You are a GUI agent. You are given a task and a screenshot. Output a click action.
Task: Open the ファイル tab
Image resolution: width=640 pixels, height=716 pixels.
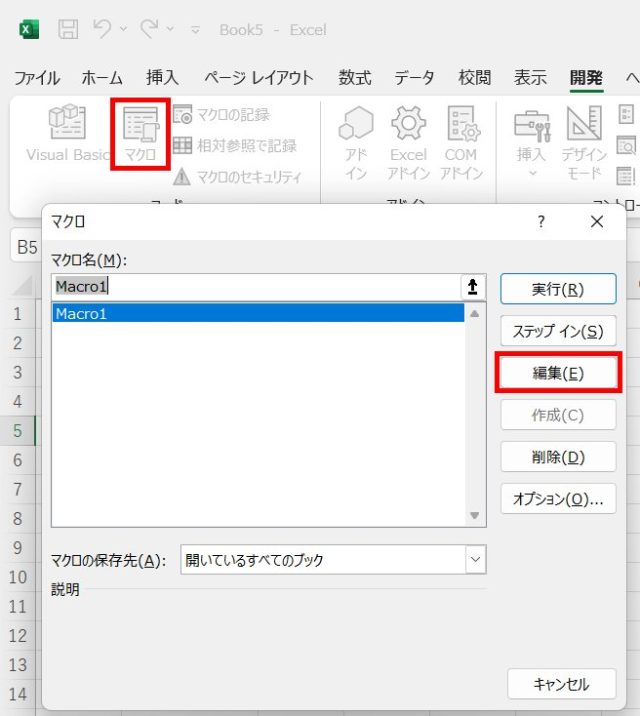click(37, 78)
